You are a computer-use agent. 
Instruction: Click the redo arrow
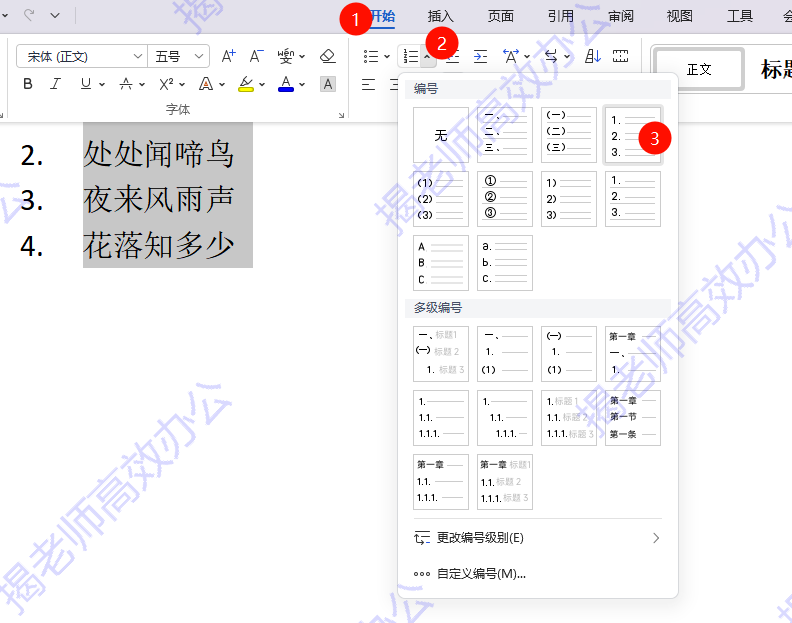click(29, 15)
